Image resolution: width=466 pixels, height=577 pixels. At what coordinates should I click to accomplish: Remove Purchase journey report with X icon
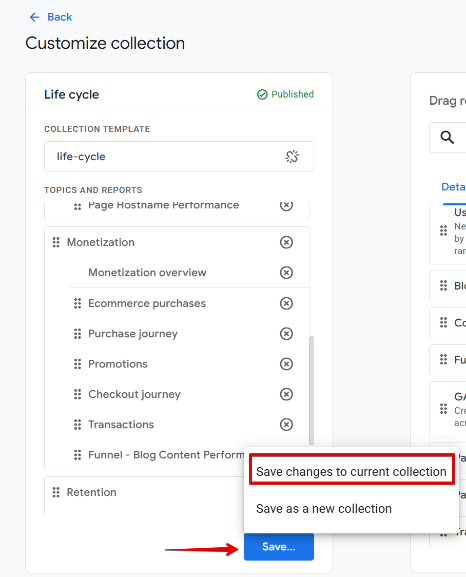coord(286,334)
